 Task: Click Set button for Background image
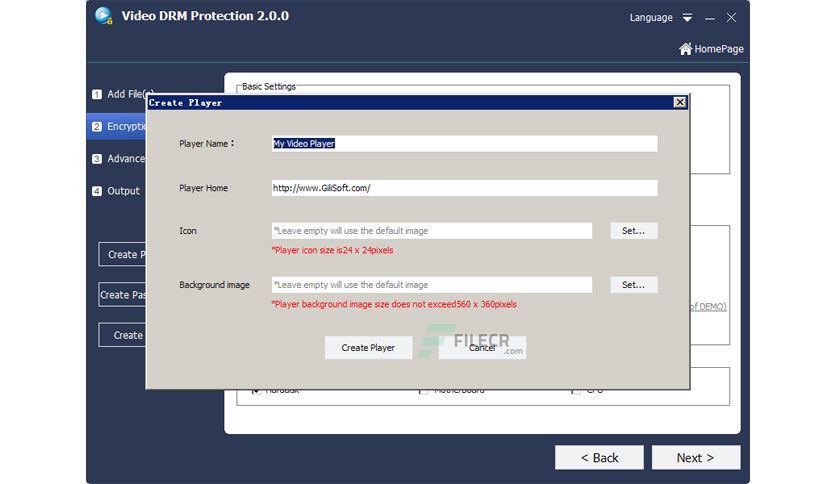coord(633,285)
